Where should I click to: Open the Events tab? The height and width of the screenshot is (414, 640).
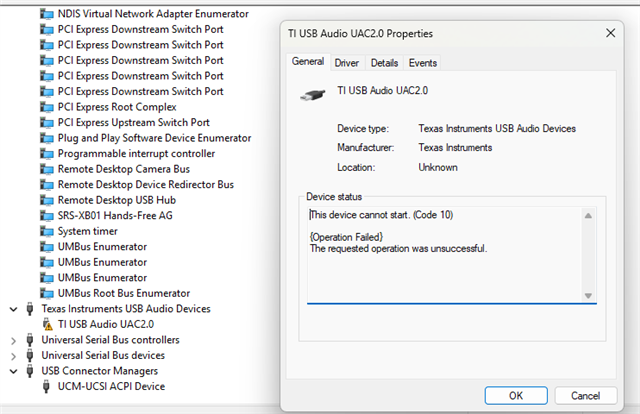[x=423, y=63]
